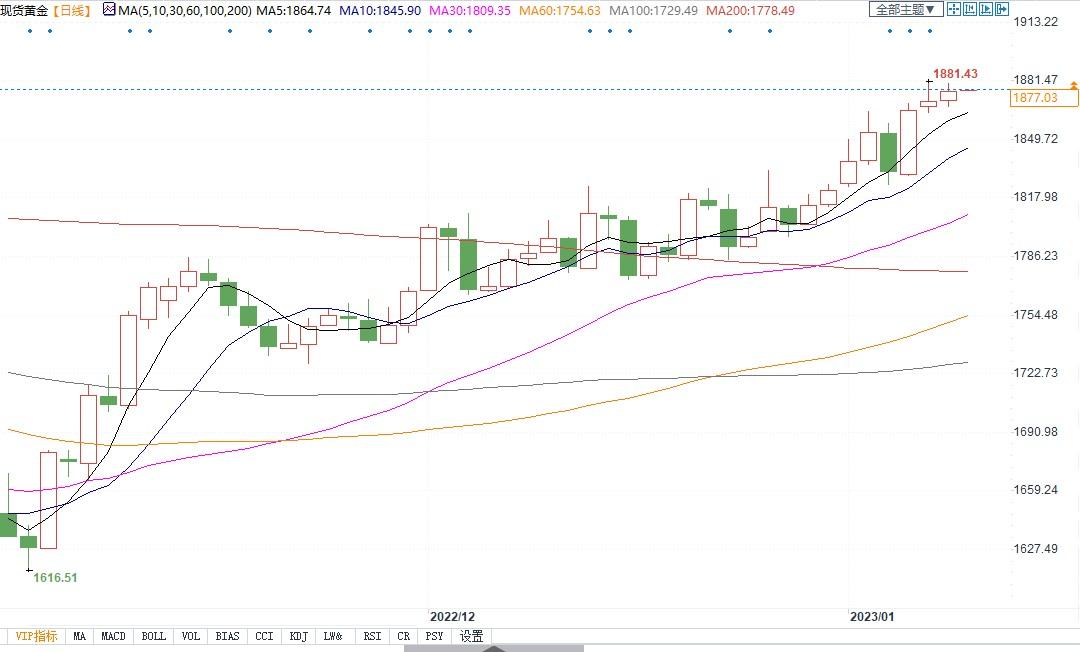Change the 日线 period selector
1080x652 pixels.
click(71, 10)
